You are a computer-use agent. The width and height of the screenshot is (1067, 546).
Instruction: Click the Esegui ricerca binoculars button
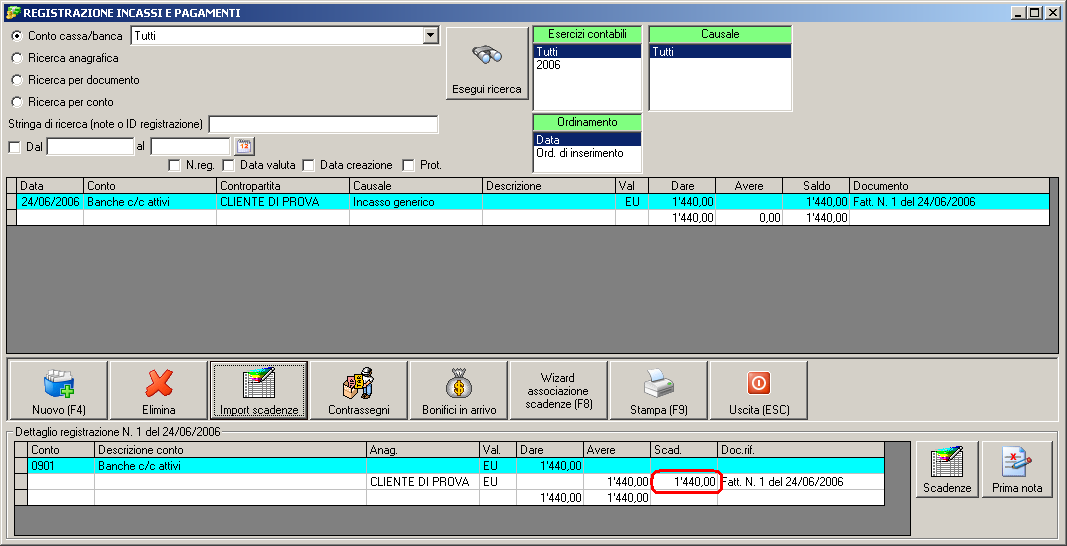[x=487, y=64]
